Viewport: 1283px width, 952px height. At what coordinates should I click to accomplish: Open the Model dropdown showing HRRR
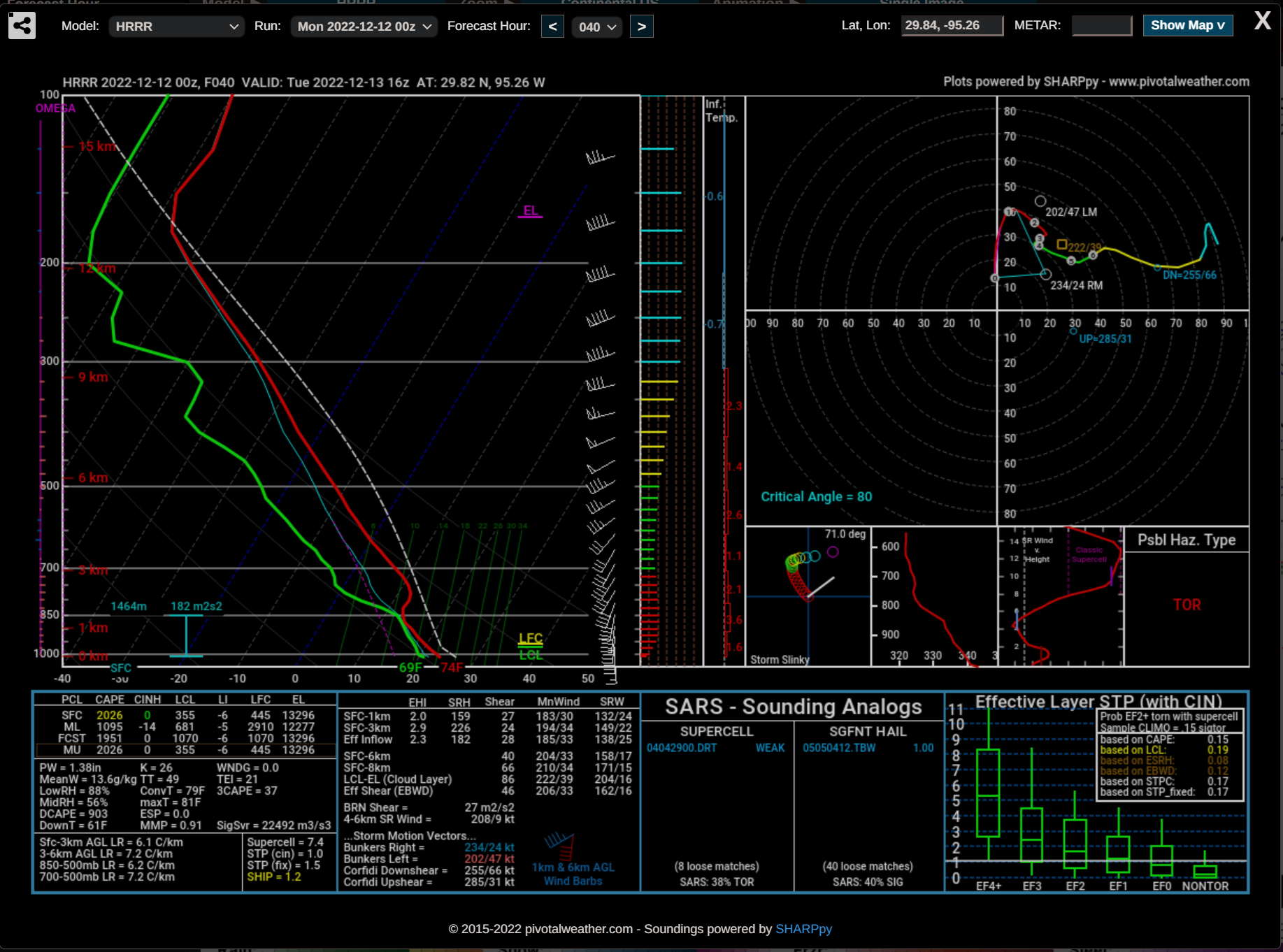coord(176,27)
